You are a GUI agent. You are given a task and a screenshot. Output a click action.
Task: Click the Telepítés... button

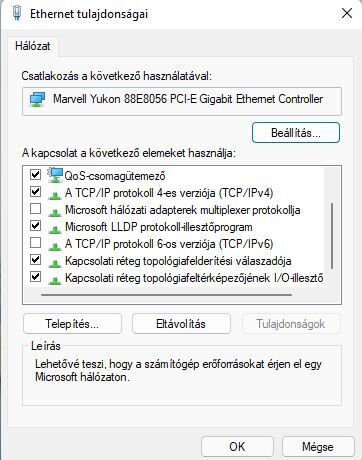72,324
